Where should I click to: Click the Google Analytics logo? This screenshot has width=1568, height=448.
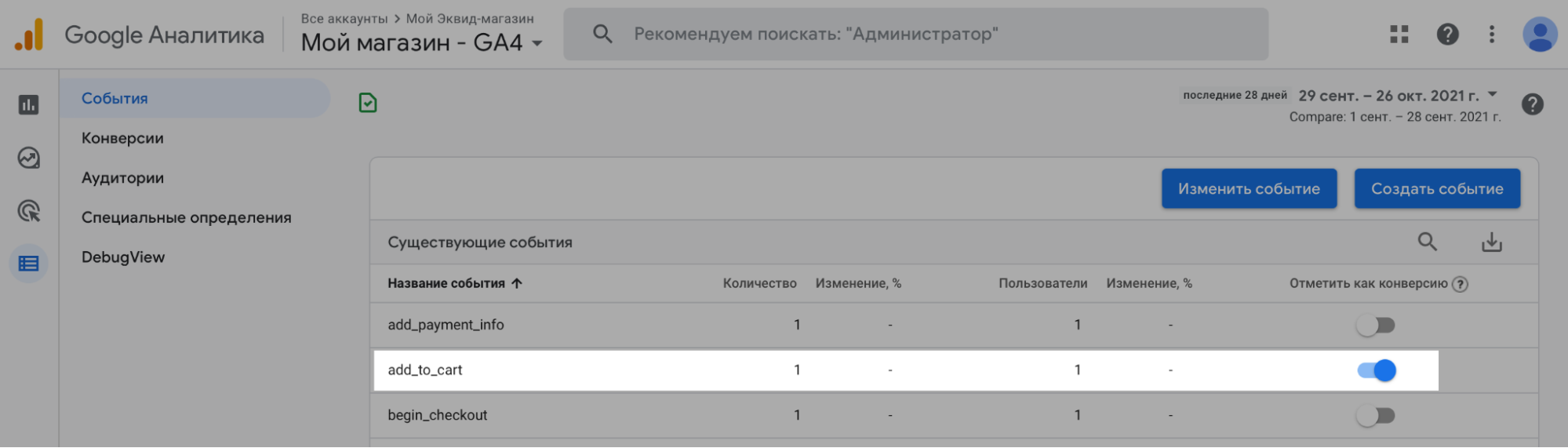pos(29,35)
